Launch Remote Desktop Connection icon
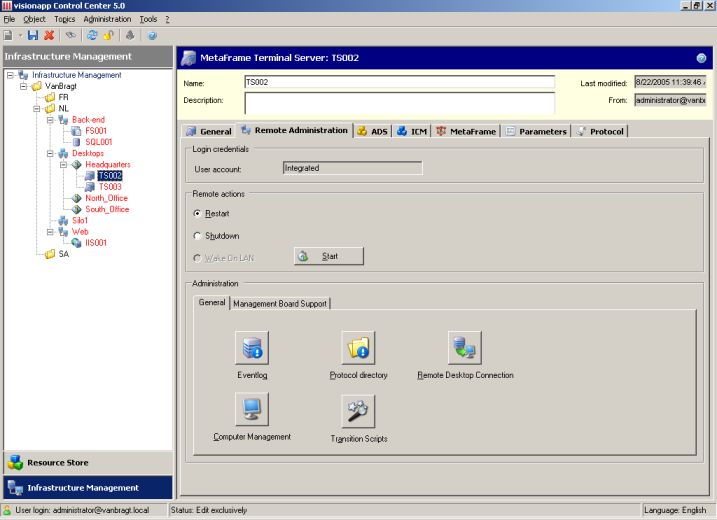This screenshot has height=520, width=717. [x=465, y=348]
